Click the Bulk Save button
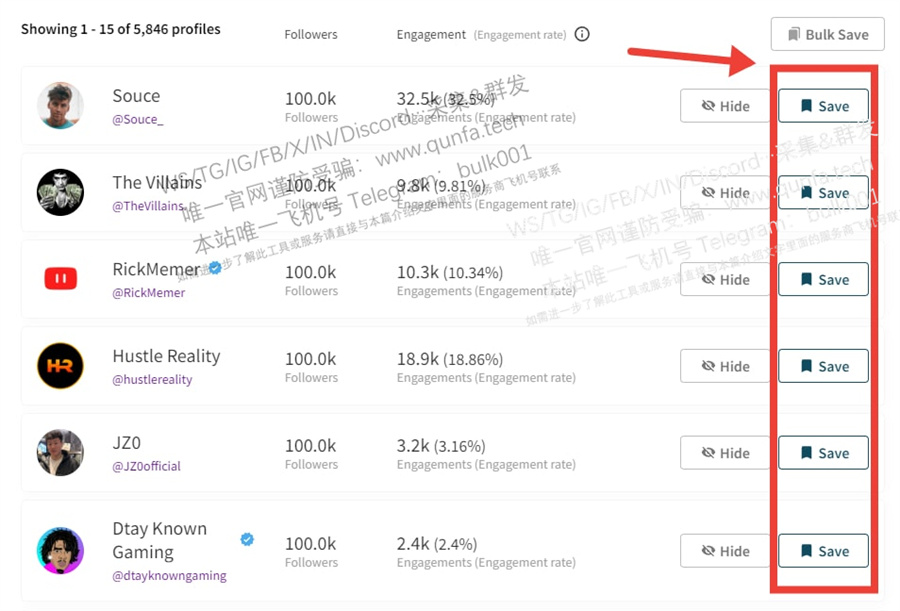This screenshot has width=900, height=611. coord(827,34)
